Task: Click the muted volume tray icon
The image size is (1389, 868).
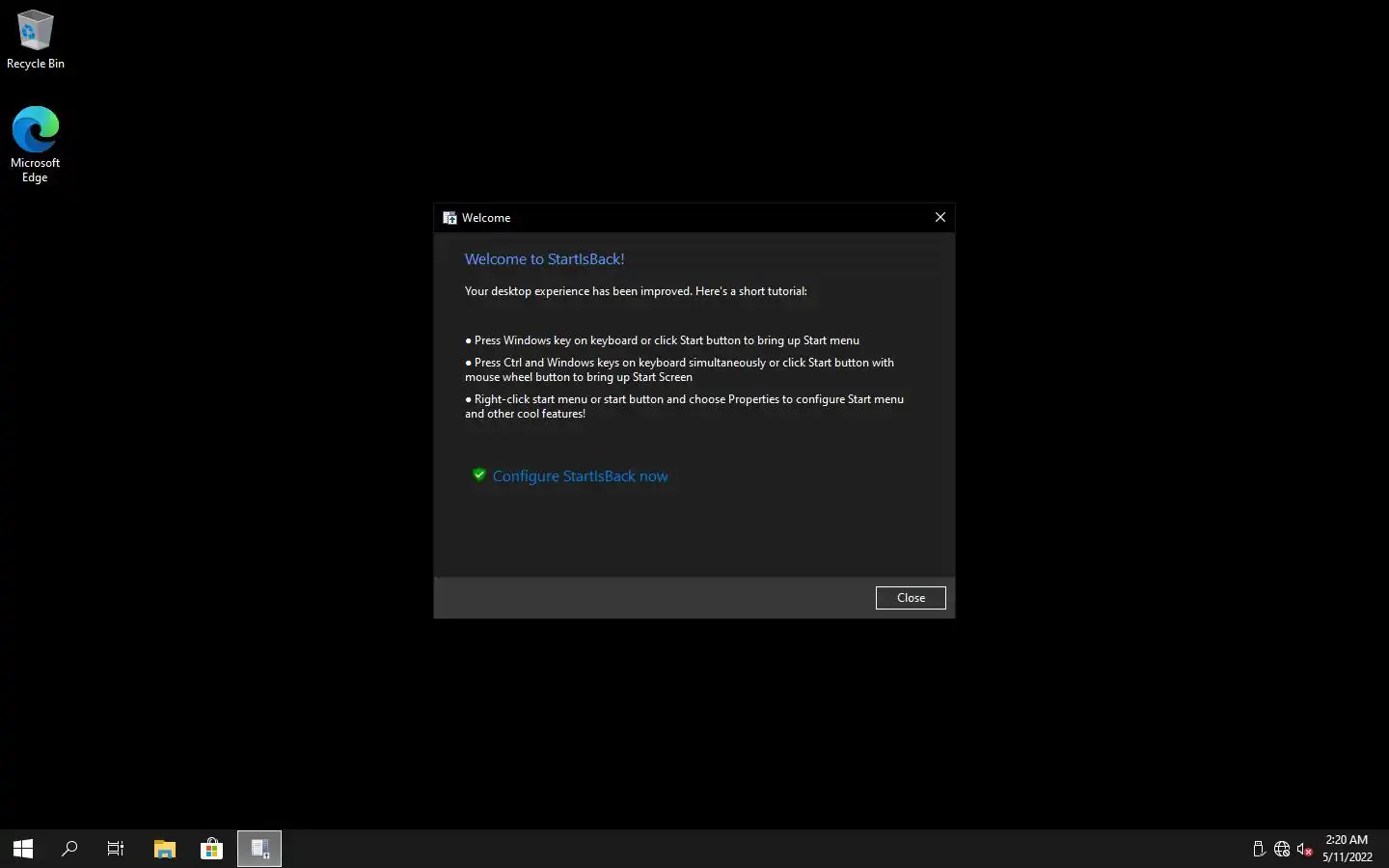Action: pos(1305,849)
